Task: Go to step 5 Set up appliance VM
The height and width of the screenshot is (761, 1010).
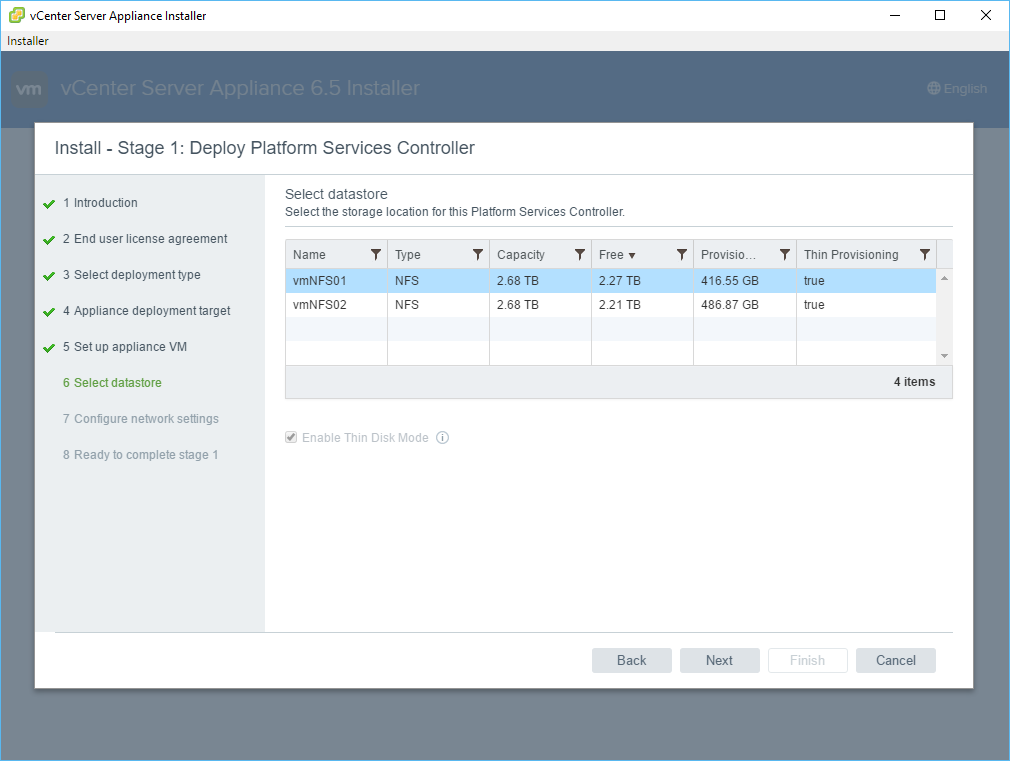Action: pyautogui.click(x=130, y=347)
